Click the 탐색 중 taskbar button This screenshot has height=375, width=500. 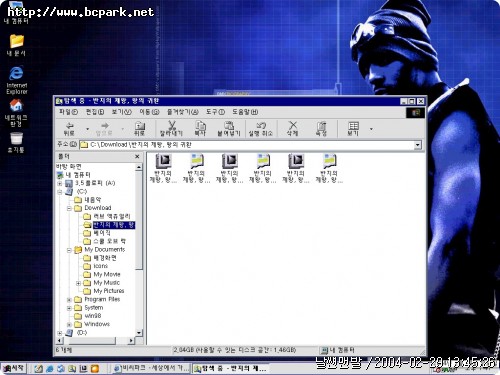pos(231,368)
